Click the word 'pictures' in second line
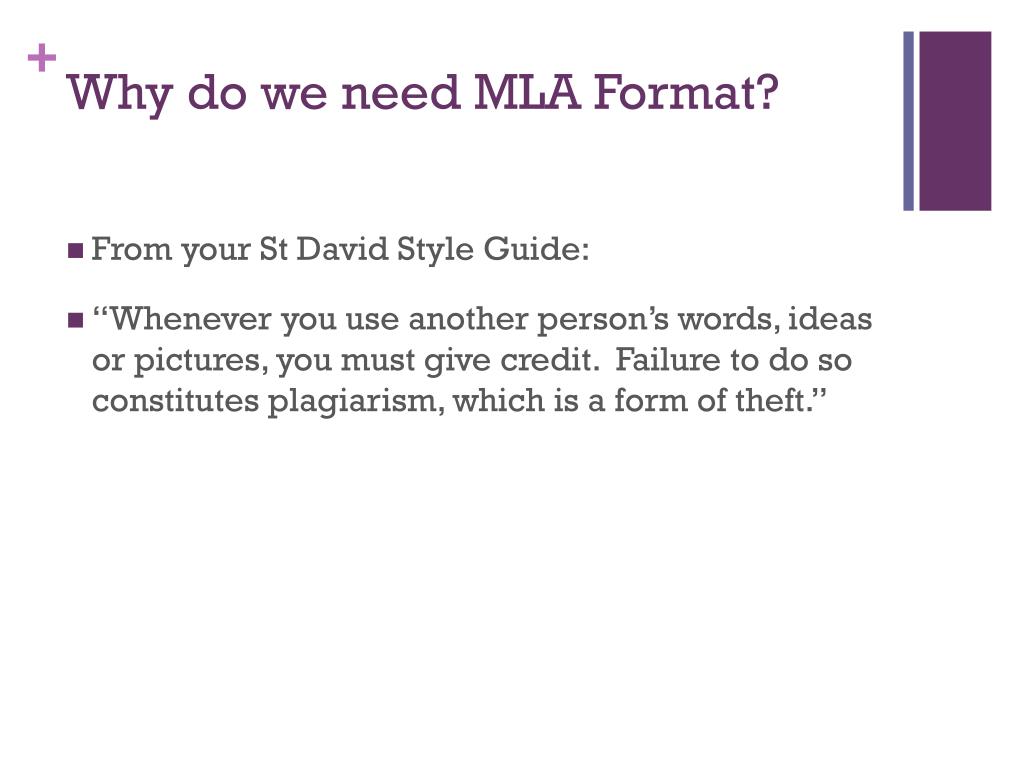Viewport: 1024px width, 768px height. [198, 361]
